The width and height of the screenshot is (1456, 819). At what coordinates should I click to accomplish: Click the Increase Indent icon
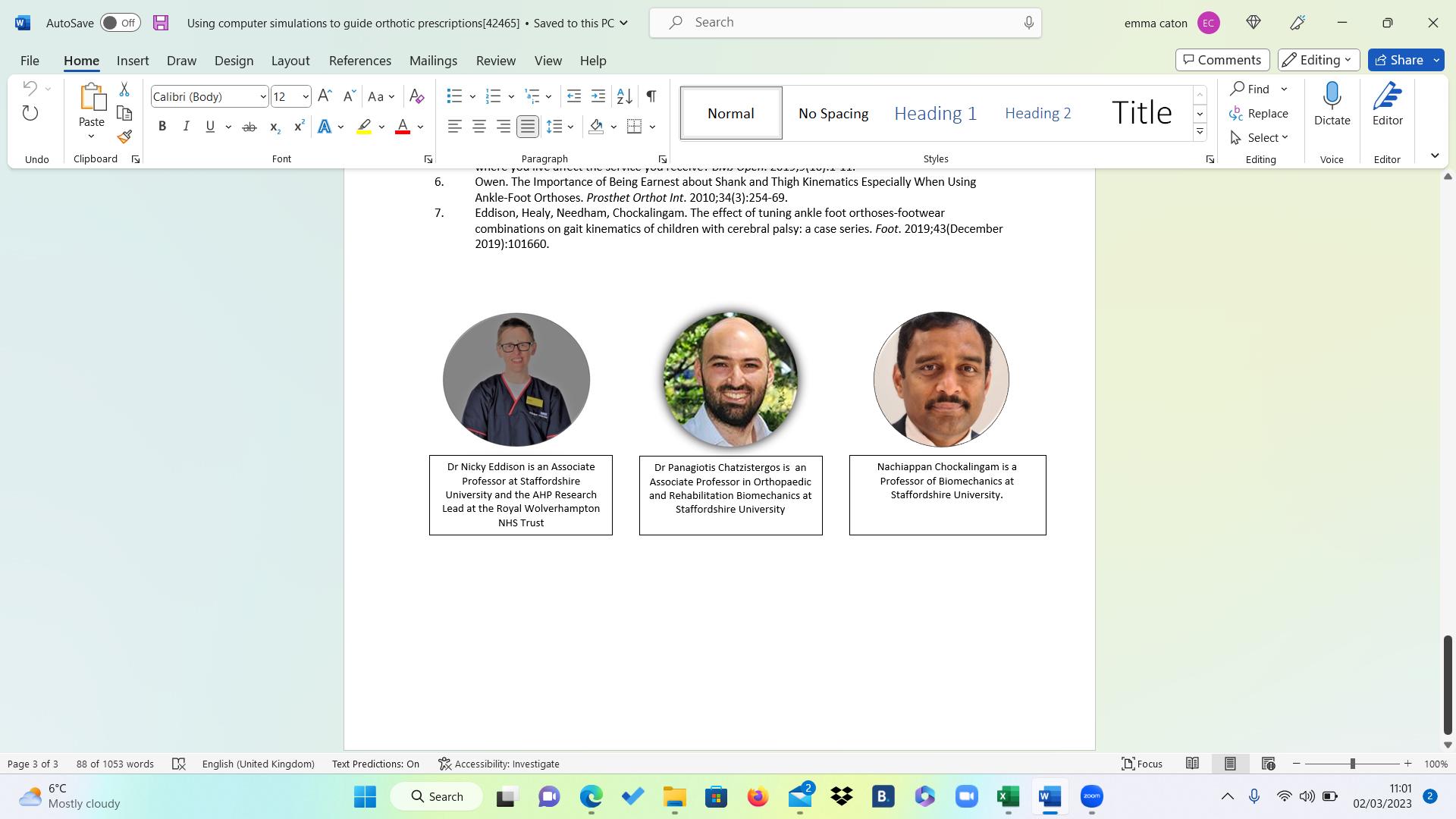[x=598, y=96]
